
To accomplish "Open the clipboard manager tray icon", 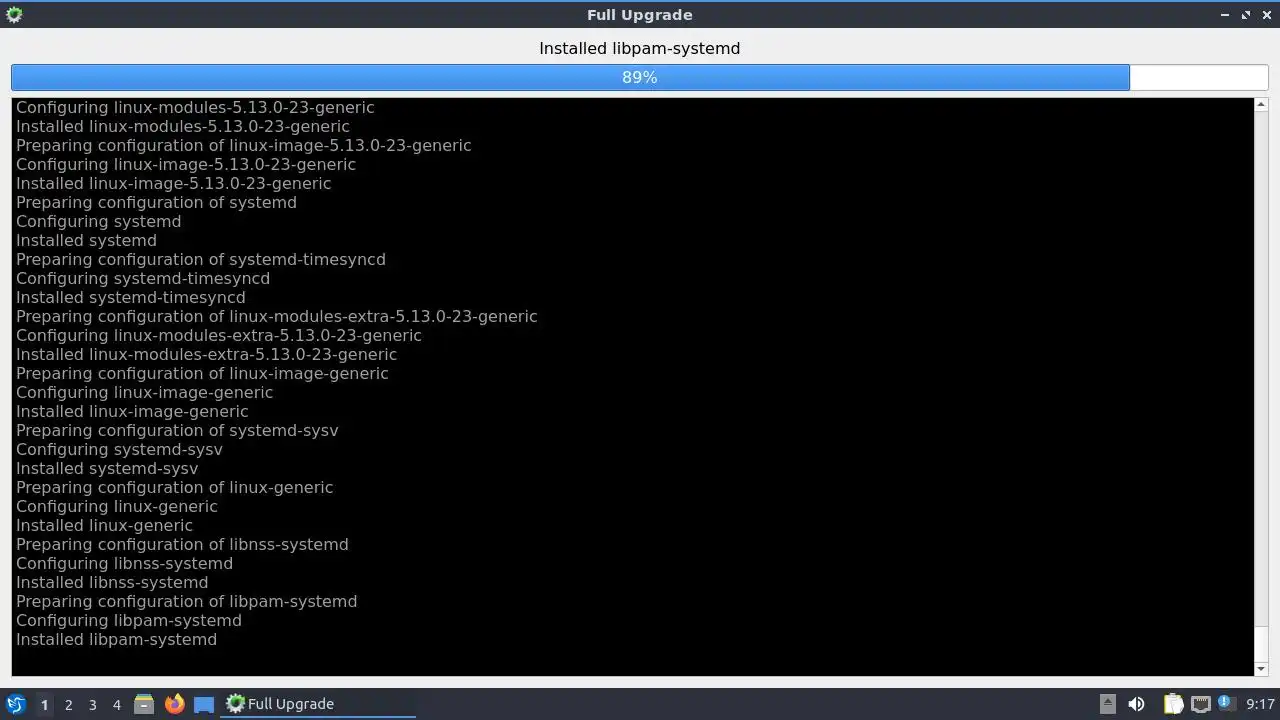I will tap(1173, 704).
